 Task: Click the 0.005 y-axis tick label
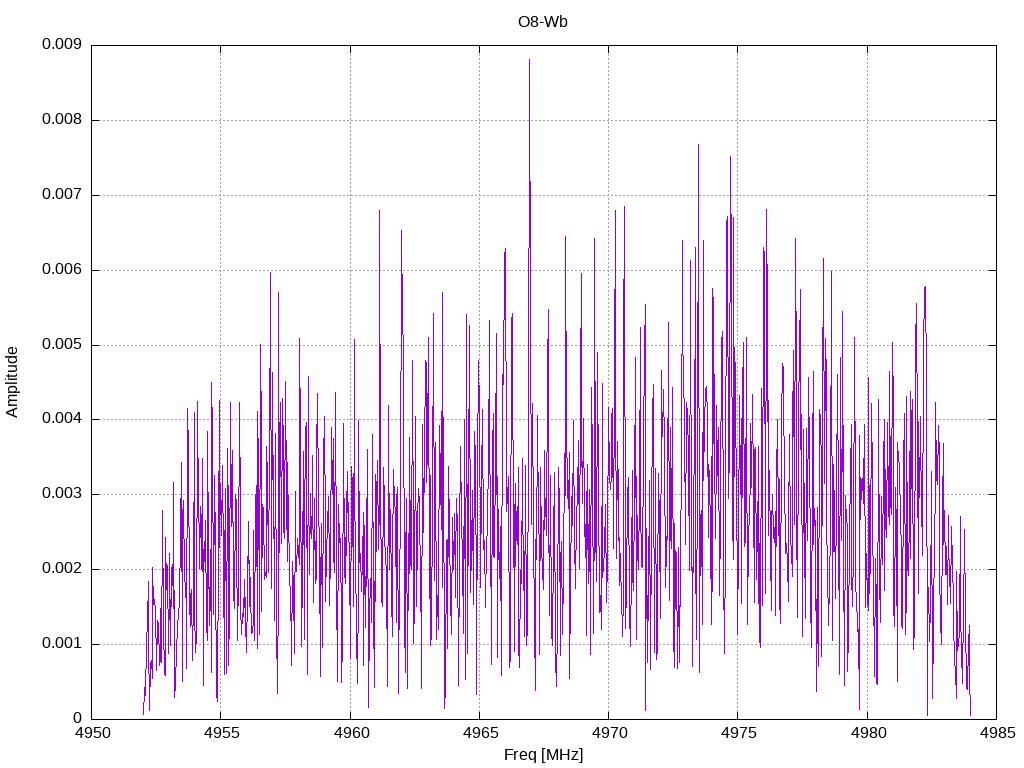point(62,344)
